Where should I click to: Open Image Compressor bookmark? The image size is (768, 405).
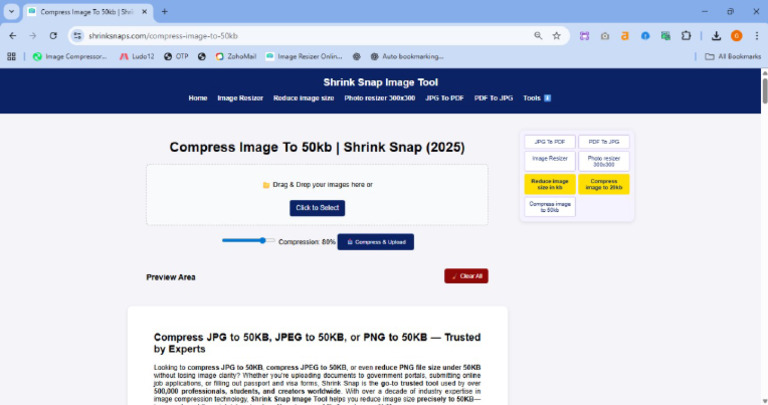coord(70,57)
